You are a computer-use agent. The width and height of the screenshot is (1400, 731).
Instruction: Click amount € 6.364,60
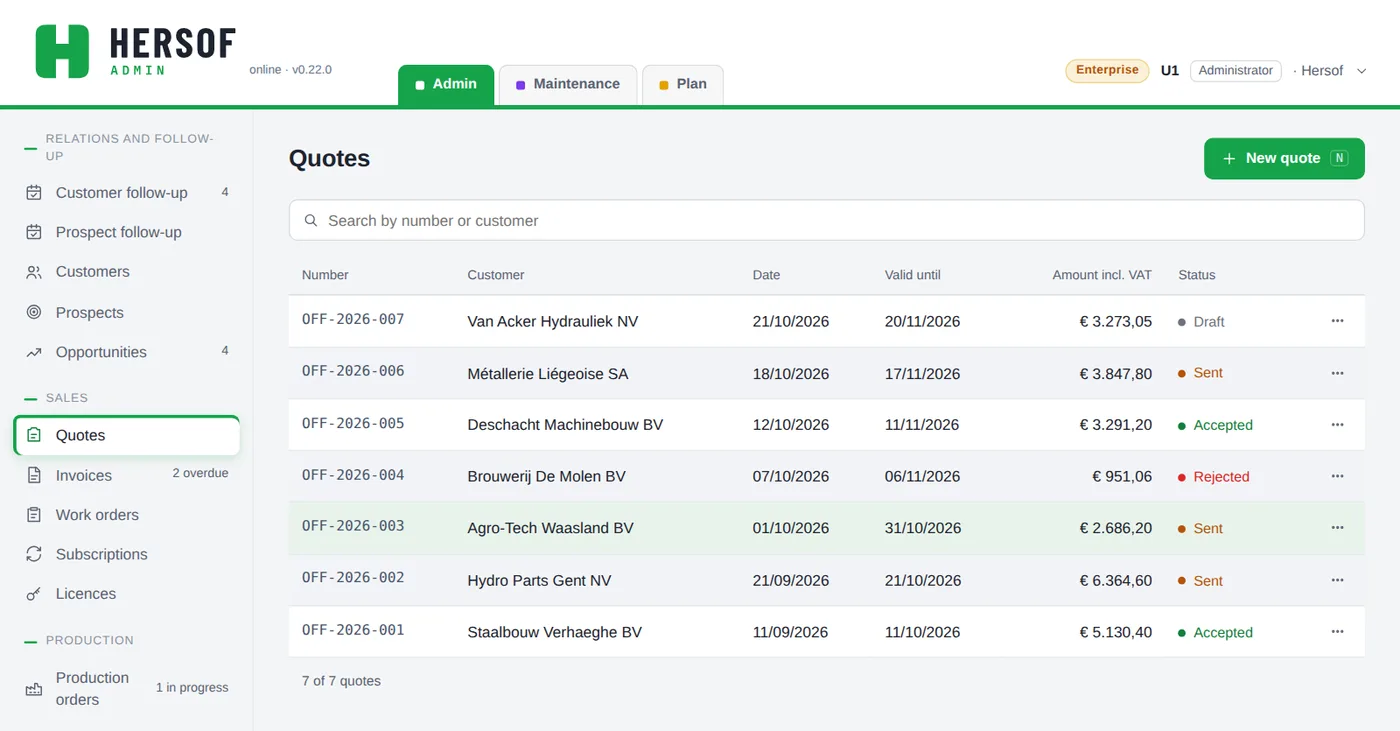[x=1116, y=580]
